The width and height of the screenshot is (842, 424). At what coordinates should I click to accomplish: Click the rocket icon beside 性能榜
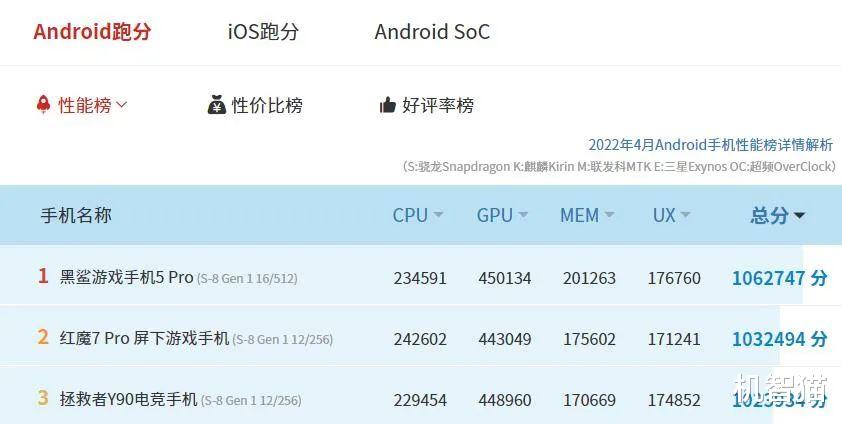click(x=43, y=104)
